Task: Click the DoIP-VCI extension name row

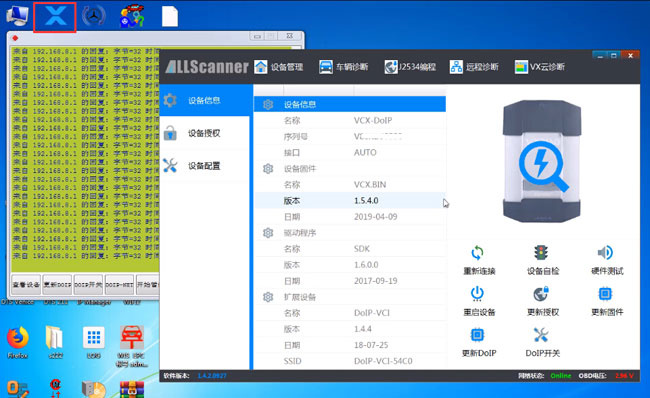Action: (349, 313)
